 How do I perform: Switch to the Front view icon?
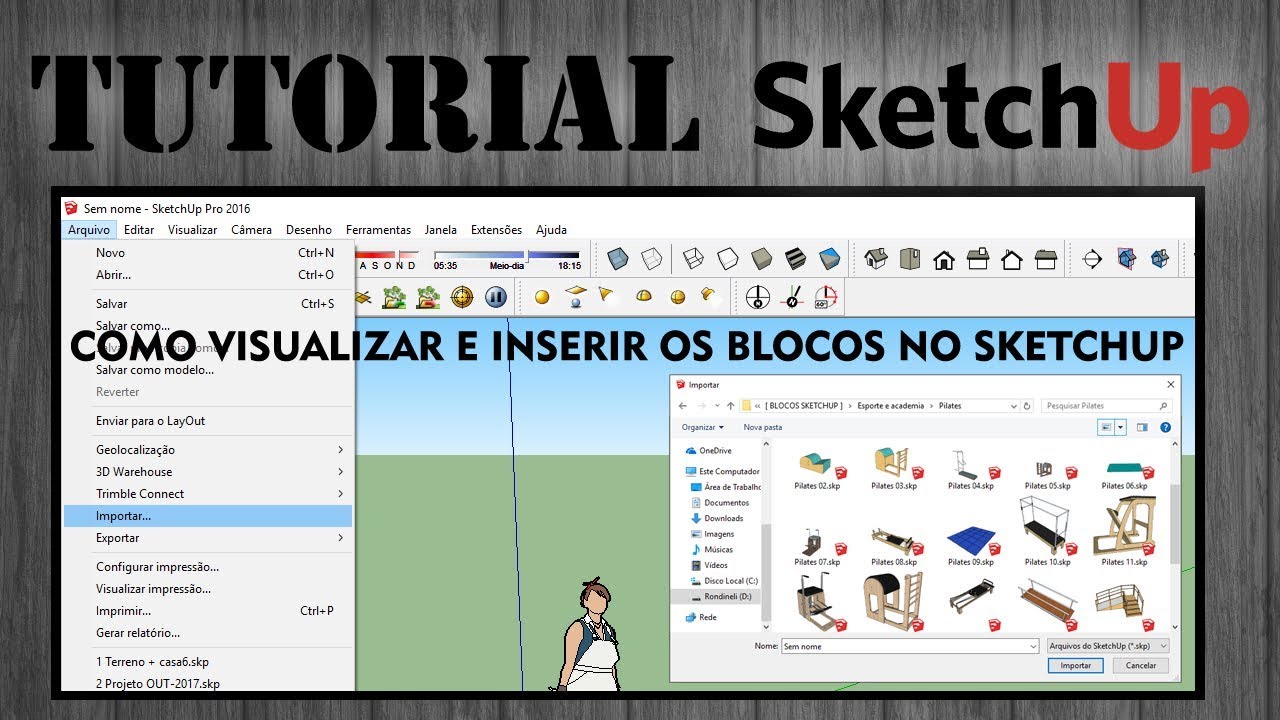pyautogui.click(x=944, y=260)
